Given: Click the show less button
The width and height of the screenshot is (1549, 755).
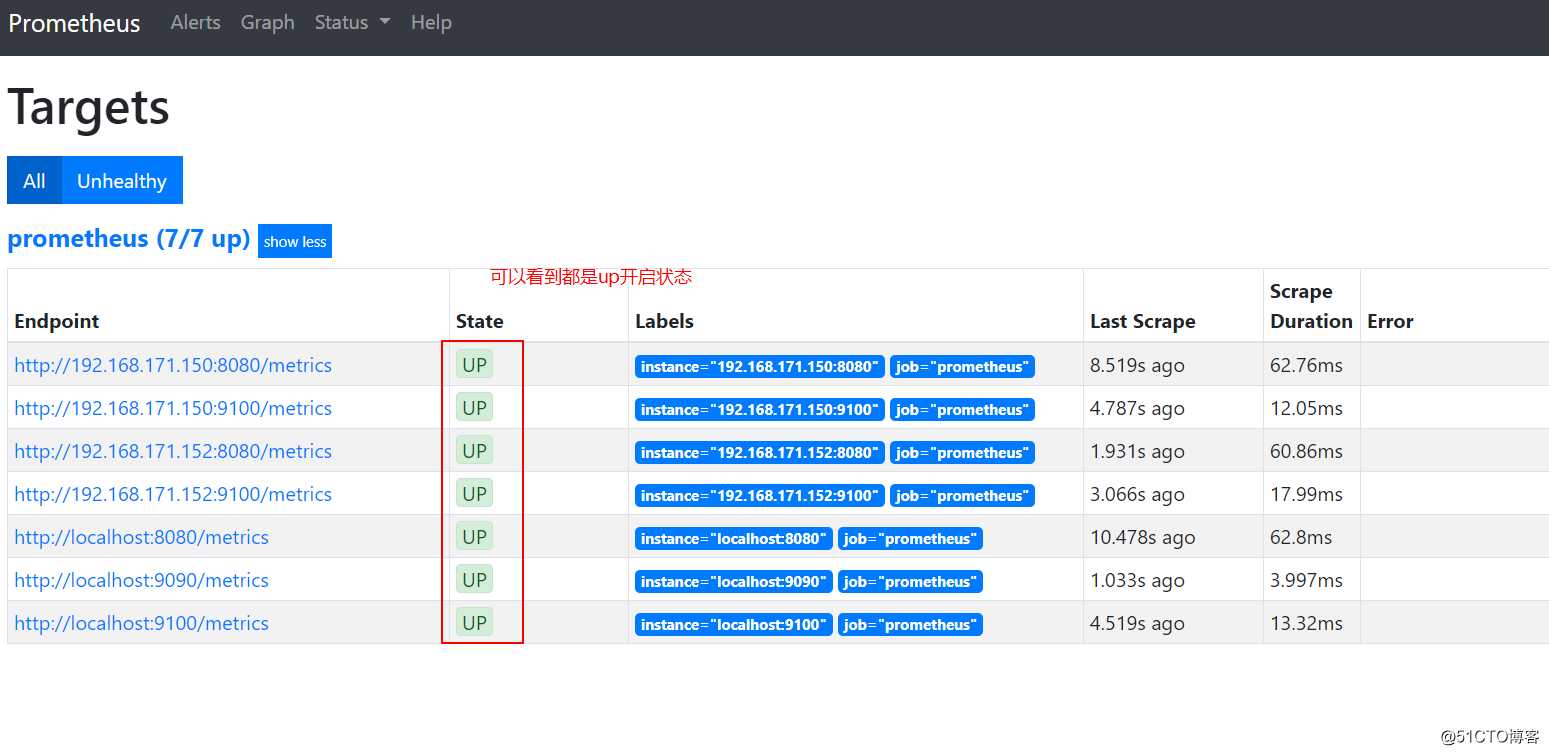Looking at the screenshot, I should point(295,241).
